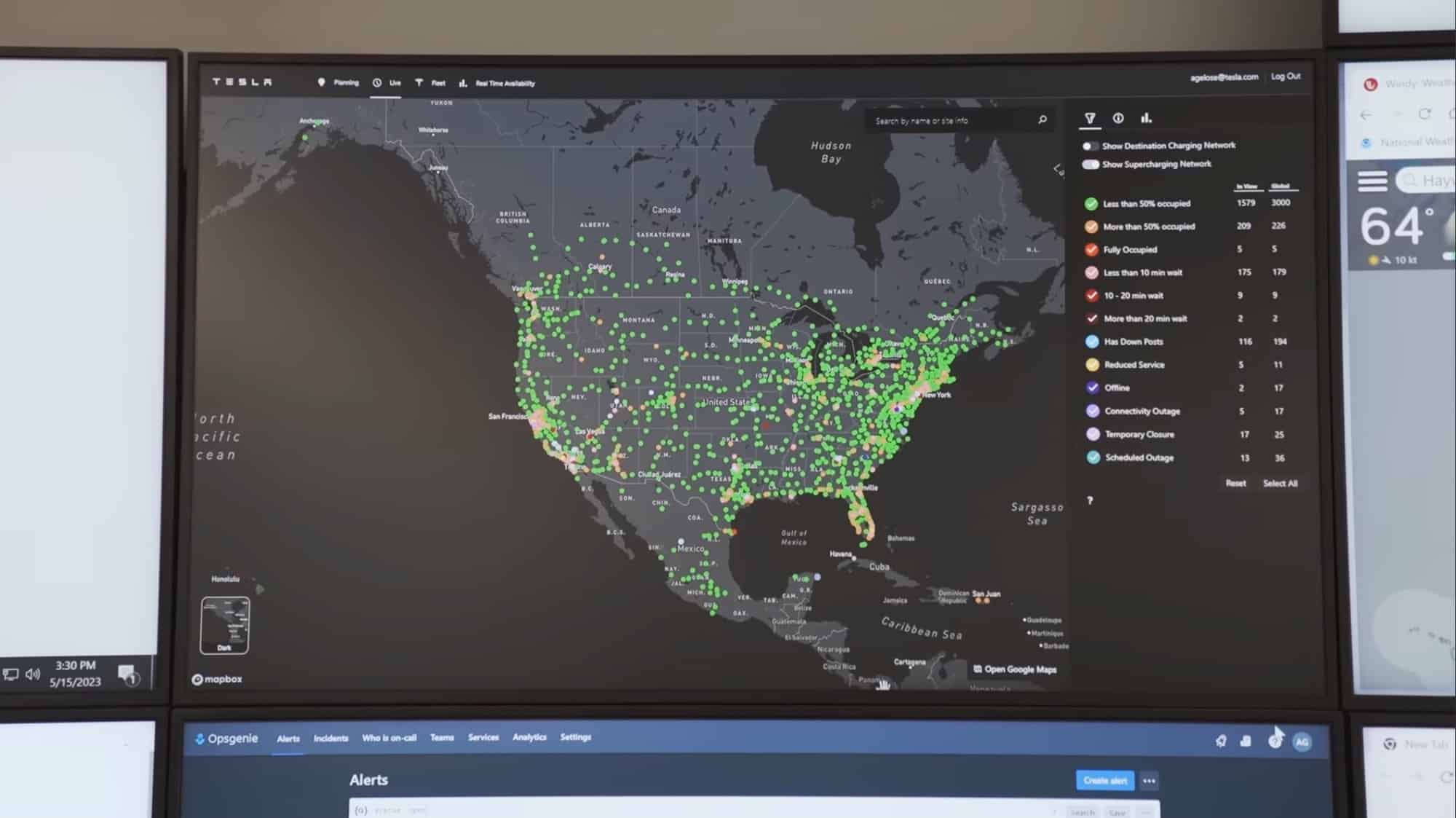
Task: Click Select All in the filter panel
Action: [x=1281, y=483]
